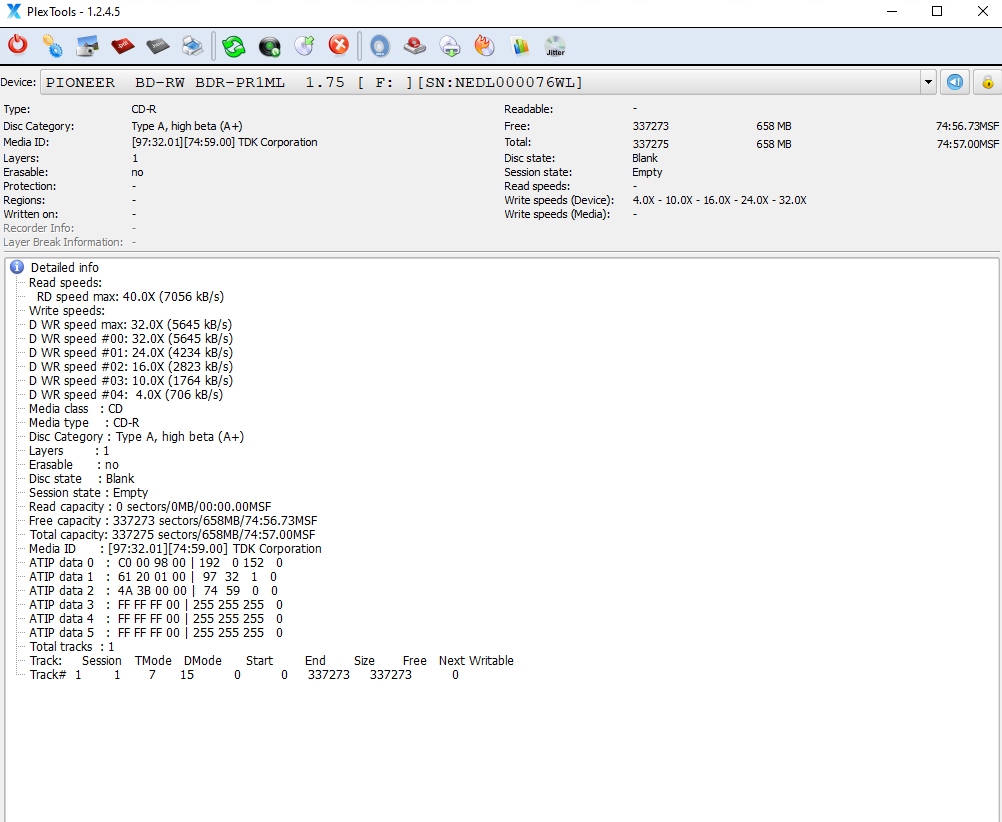Click the PlexTools X logo in title bar
1002x822 pixels.
(13, 12)
